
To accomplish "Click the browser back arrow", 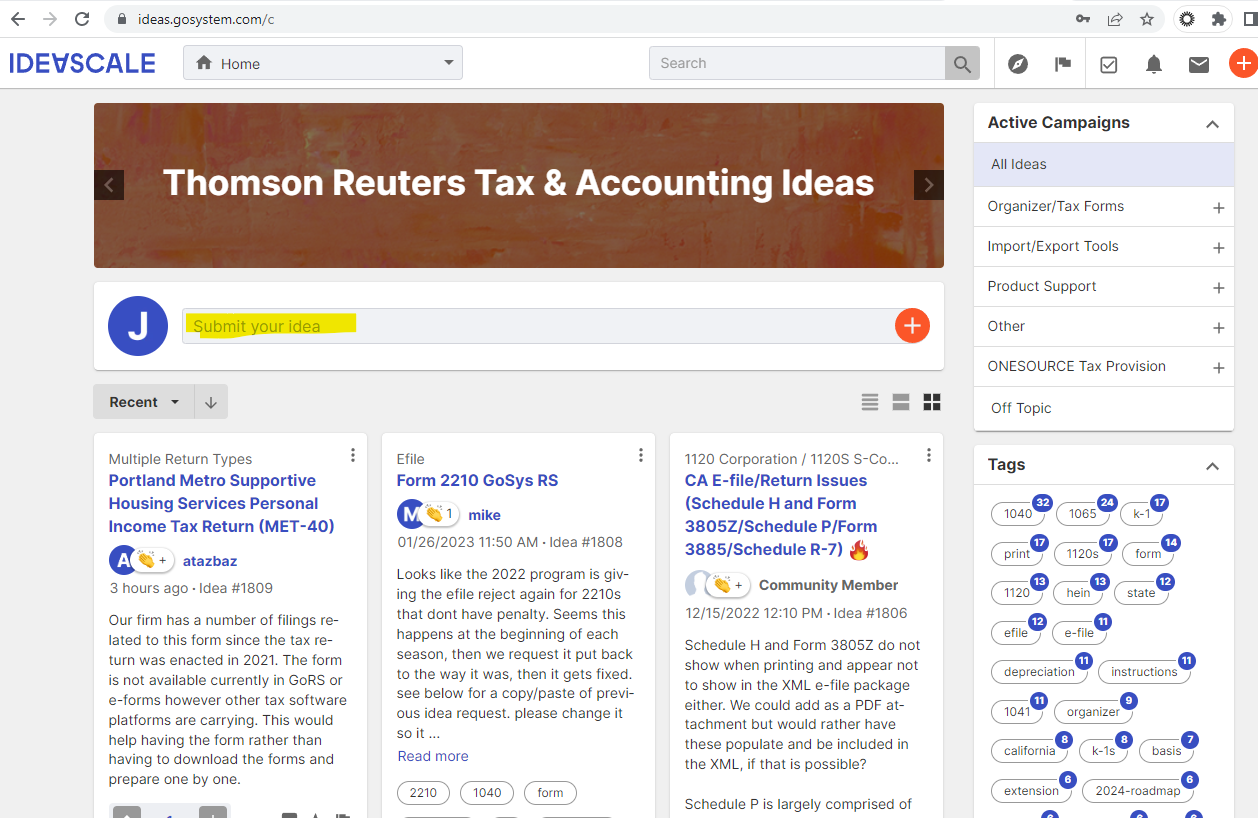I will [x=18, y=19].
